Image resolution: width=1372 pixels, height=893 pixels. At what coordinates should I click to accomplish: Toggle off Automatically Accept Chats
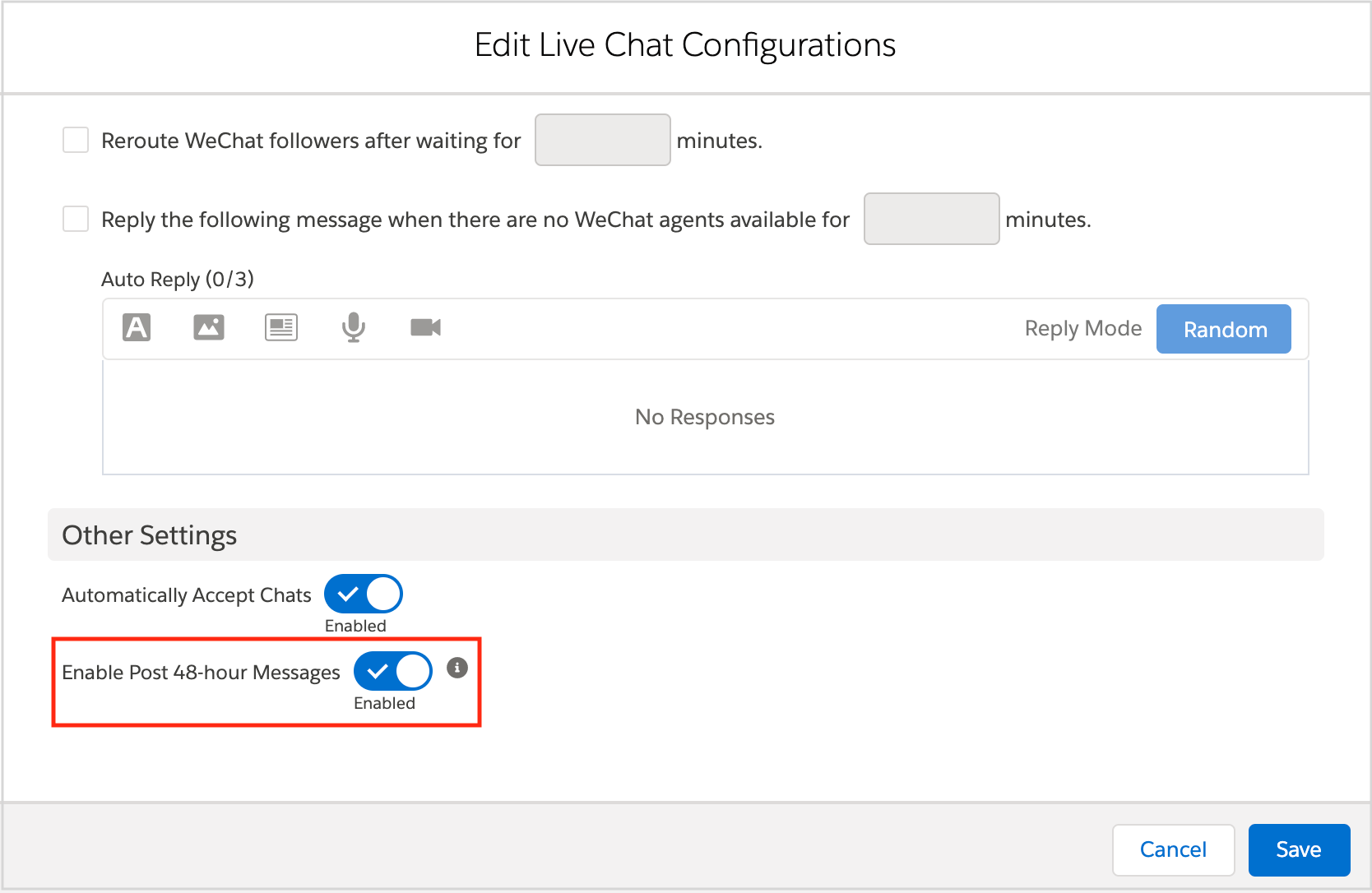click(x=364, y=594)
